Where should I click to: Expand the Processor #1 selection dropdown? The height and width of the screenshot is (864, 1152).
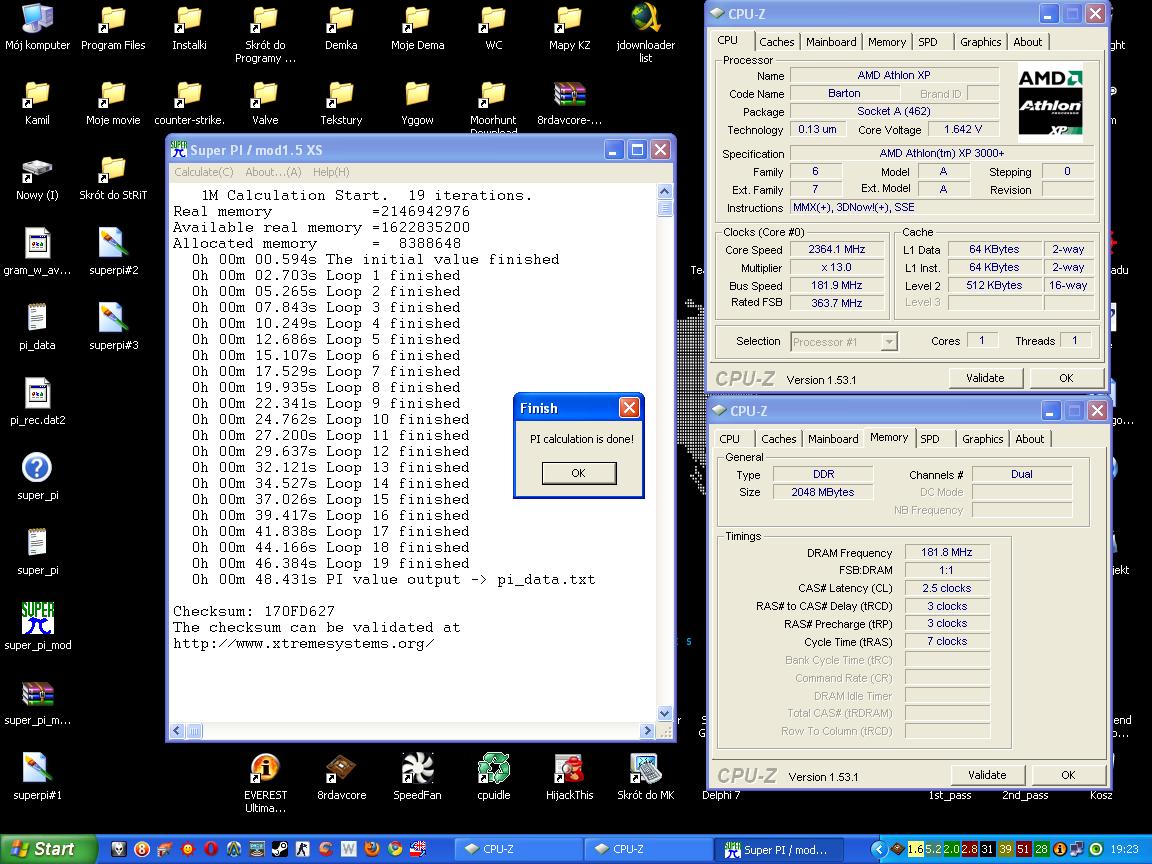tap(888, 342)
